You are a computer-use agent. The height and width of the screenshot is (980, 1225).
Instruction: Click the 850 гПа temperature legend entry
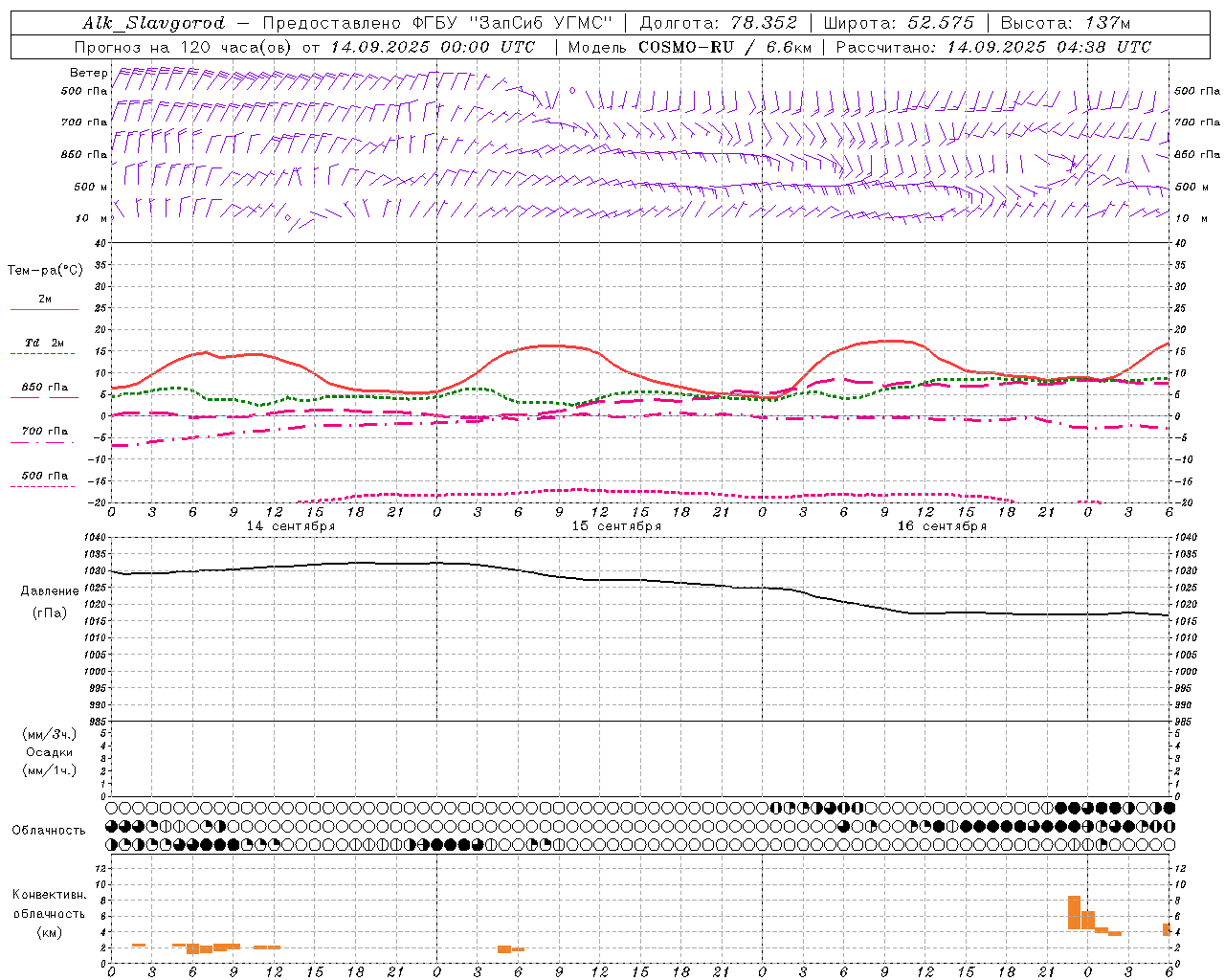tap(44, 388)
